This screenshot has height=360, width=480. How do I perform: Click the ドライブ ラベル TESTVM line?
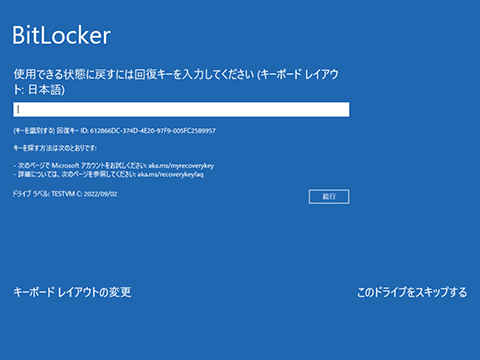(x=65, y=194)
